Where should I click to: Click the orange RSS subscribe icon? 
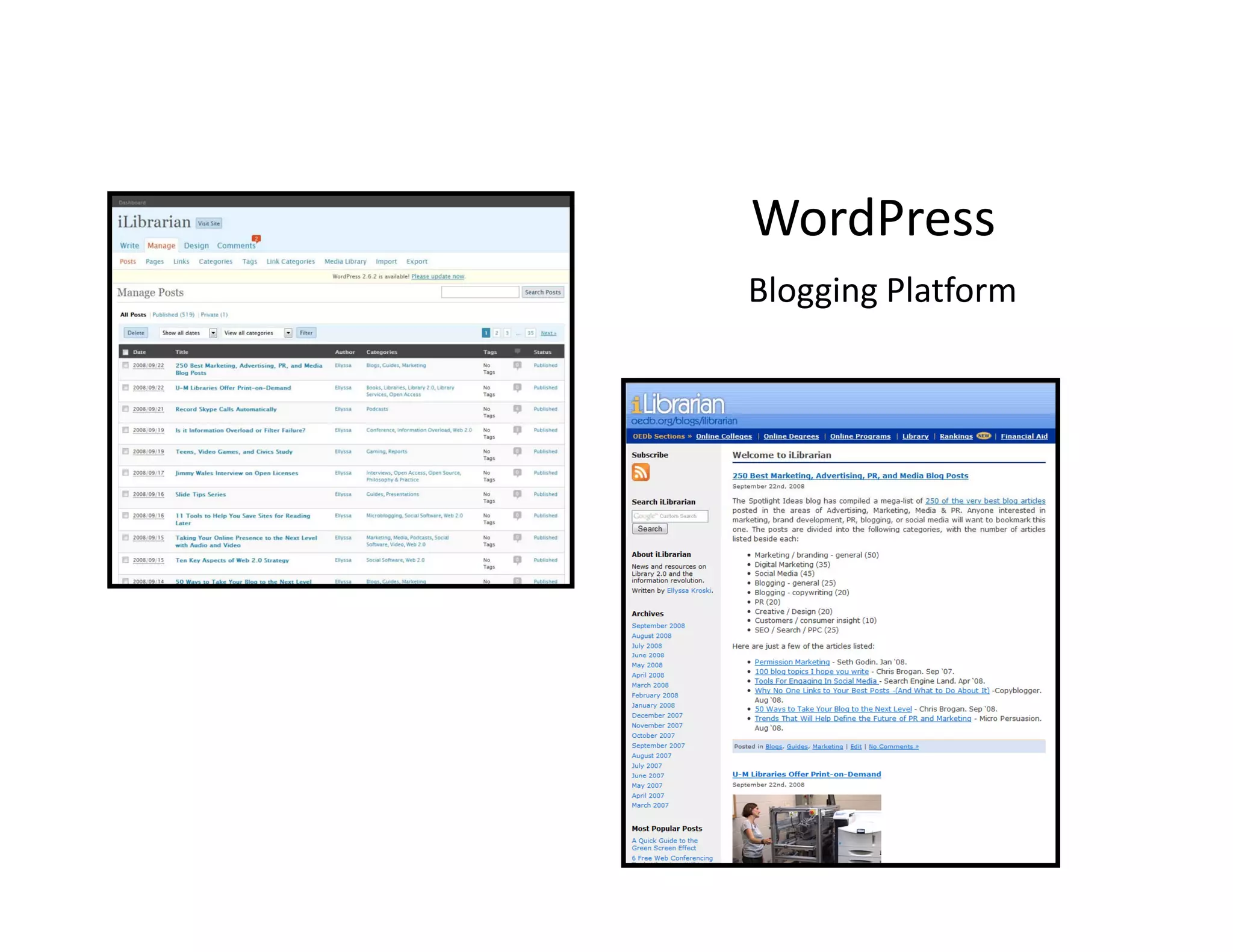[640, 472]
